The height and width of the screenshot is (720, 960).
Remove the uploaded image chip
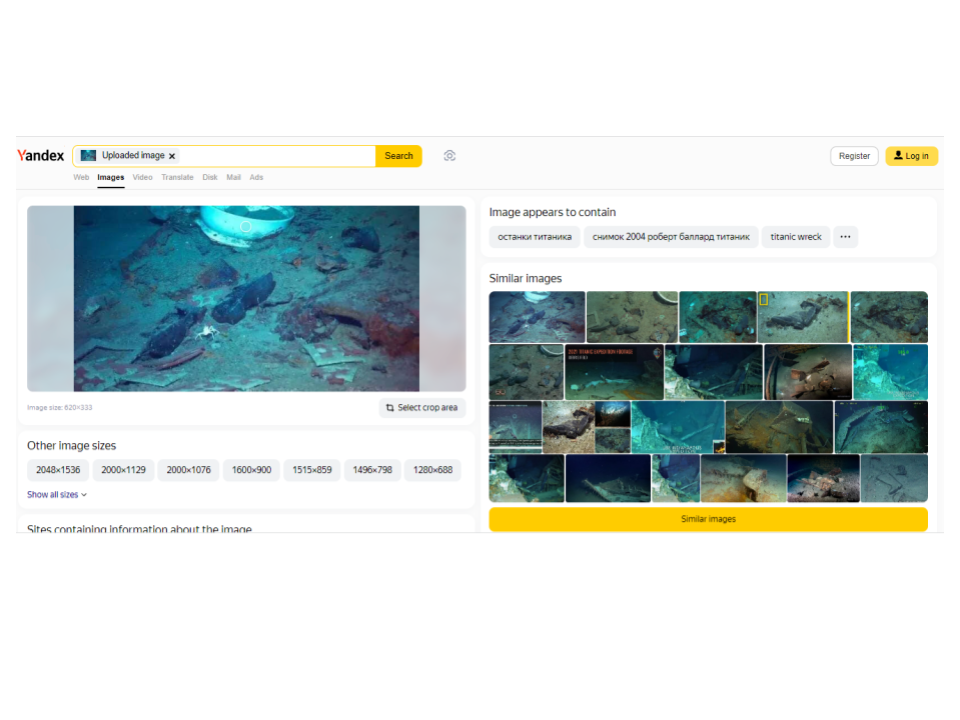(x=172, y=156)
